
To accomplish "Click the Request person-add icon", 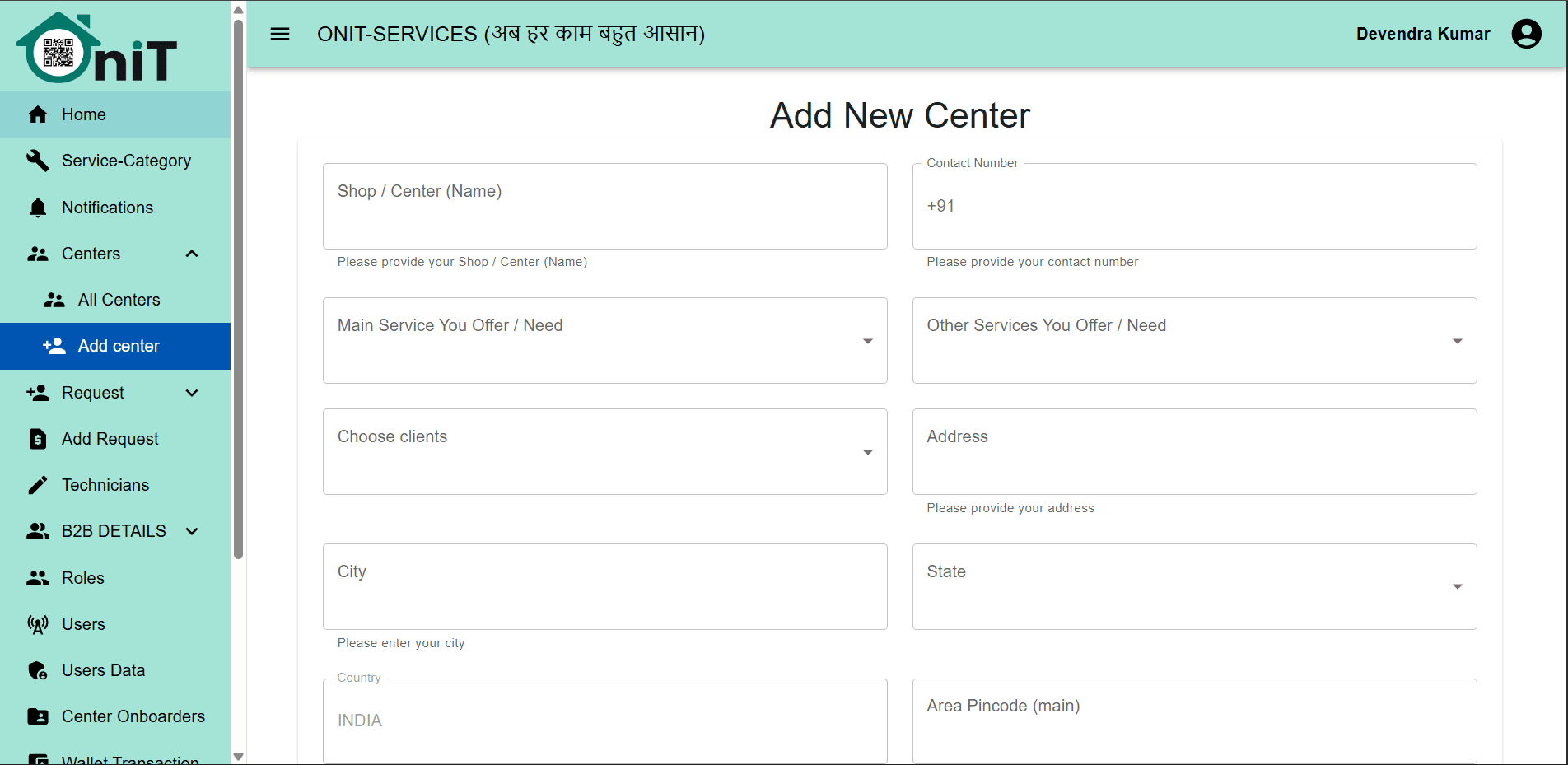I will (38, 393).
